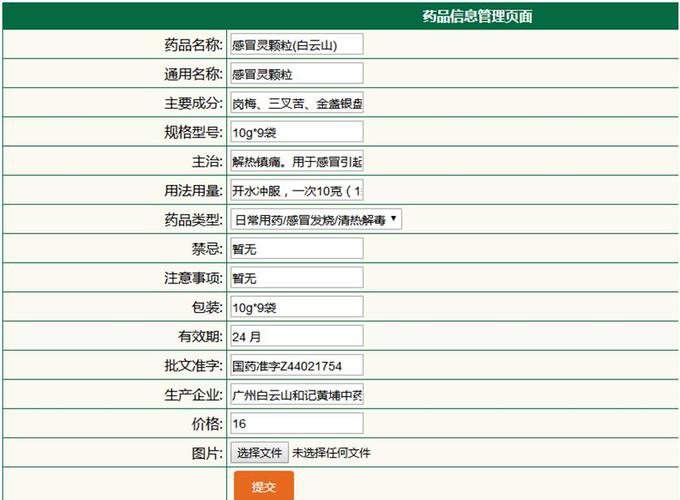Focus the 通用名称 text box
680x500 pixels.
click(297, 73)
